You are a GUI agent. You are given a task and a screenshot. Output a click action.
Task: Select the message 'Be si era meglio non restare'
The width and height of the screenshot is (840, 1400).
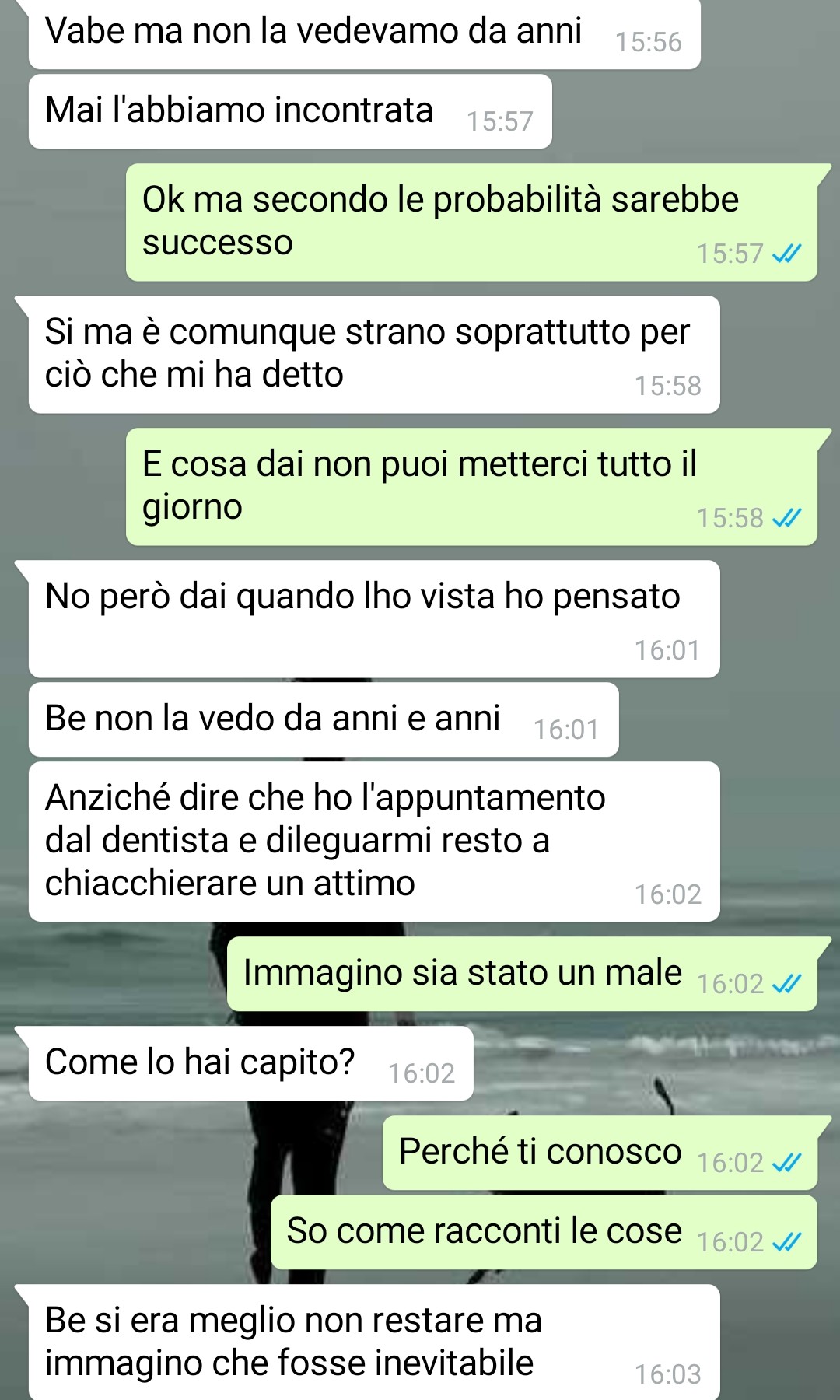374,1342
